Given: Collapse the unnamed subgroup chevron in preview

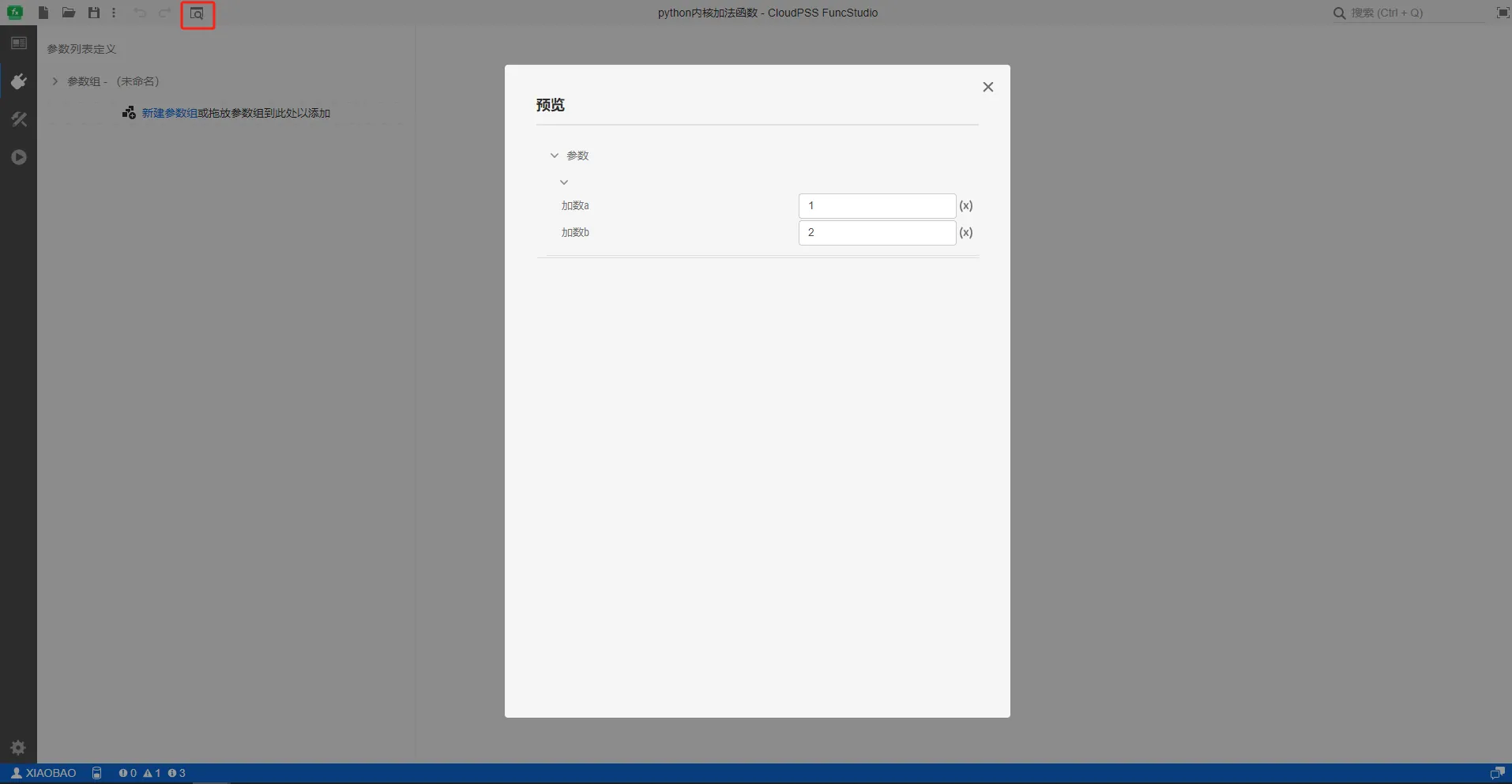Looking at the screenshot, I should click(x=564, y=182).
